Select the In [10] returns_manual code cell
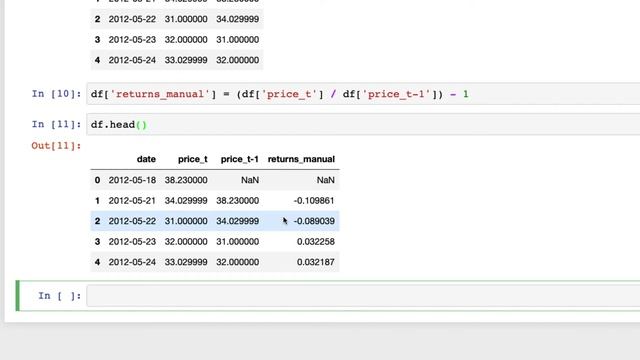Screen dimensions: 640x360 point(363,94)
